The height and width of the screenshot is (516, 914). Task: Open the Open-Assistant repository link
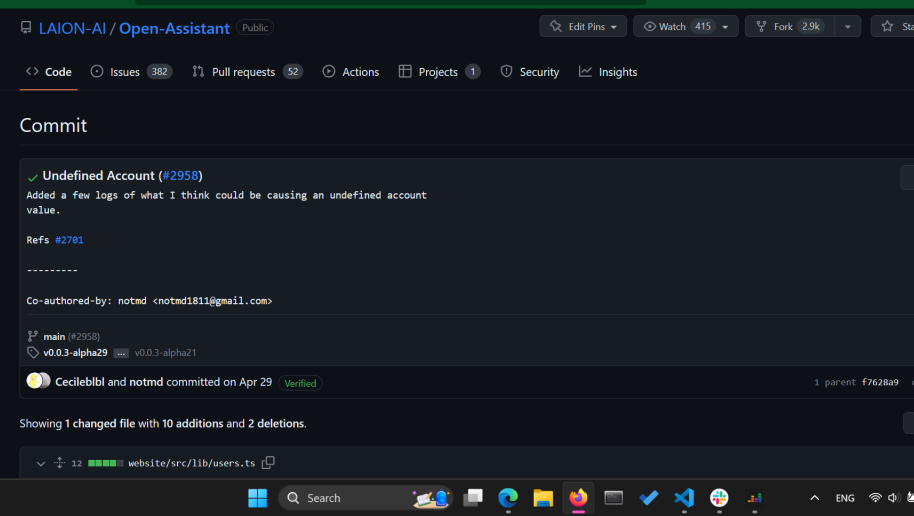174,28
